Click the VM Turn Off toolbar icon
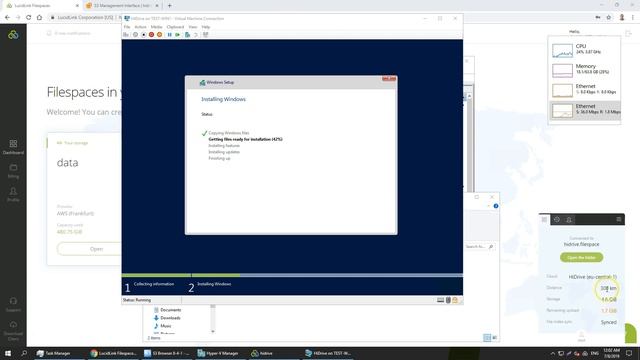This screenshot has height=360, width=640. [x=144, y=35]
